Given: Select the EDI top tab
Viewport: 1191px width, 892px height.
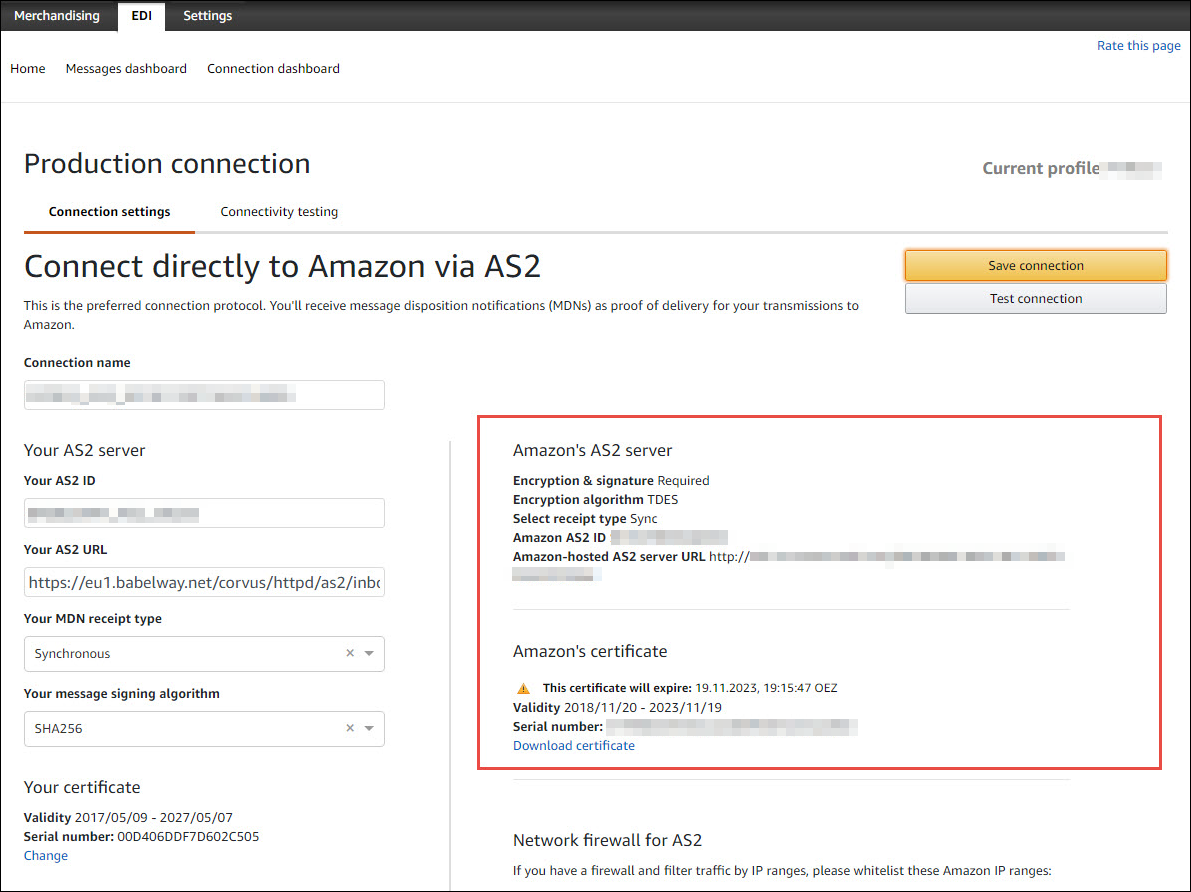Looking at the screenshot, I should pyautogui.click(x=141, y=15).
